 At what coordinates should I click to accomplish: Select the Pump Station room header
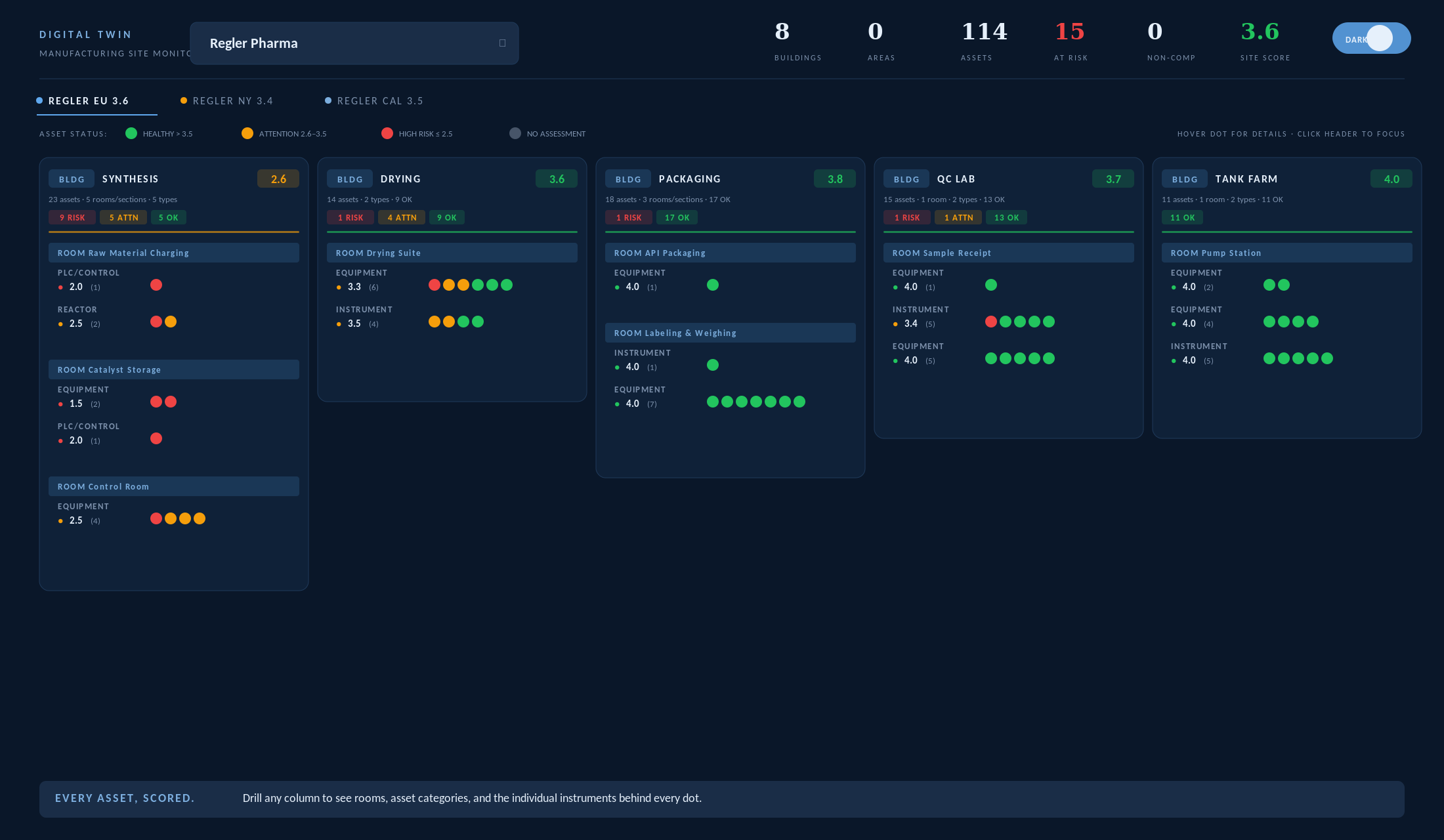[1287, 253]
